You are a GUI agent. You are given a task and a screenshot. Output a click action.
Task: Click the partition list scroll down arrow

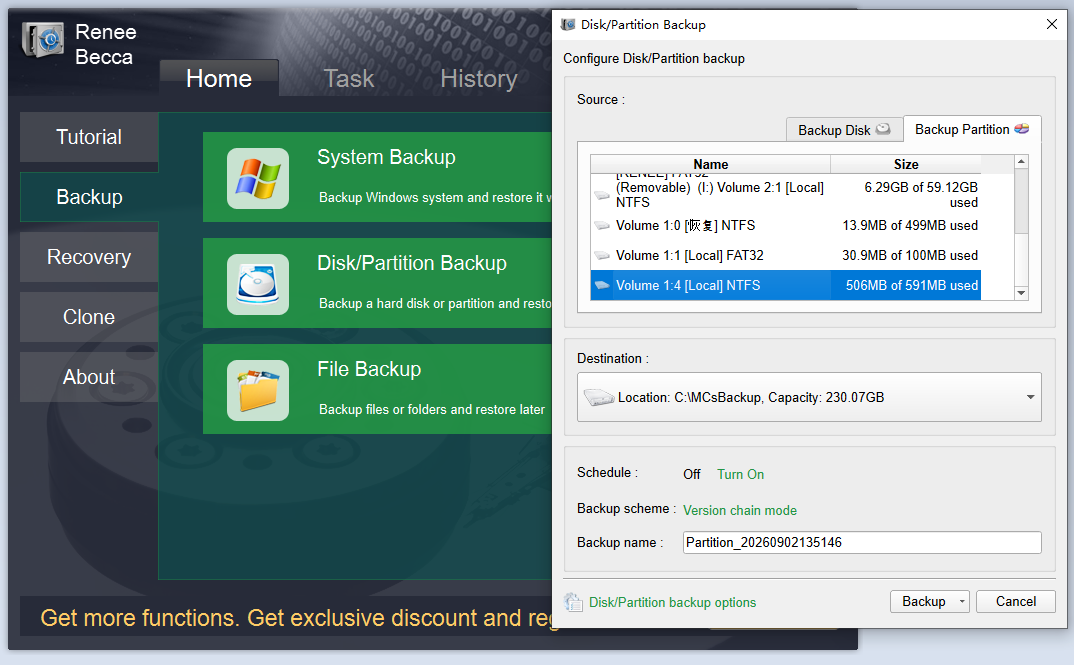[x=1021, y=293]
